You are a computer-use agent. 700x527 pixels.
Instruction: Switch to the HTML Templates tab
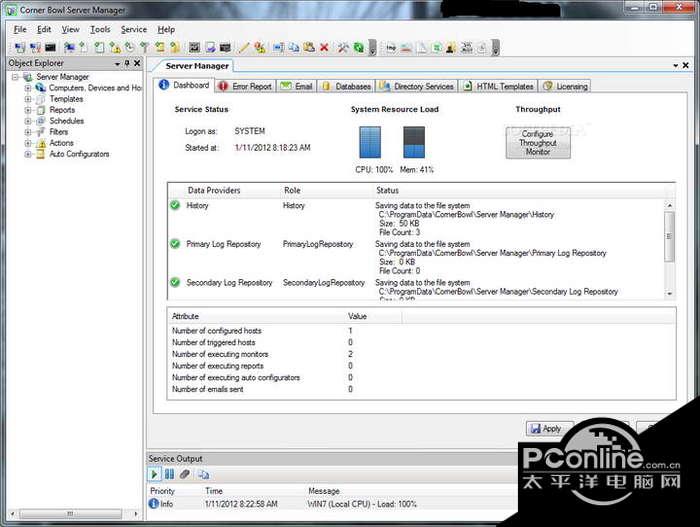click(498, 86)
